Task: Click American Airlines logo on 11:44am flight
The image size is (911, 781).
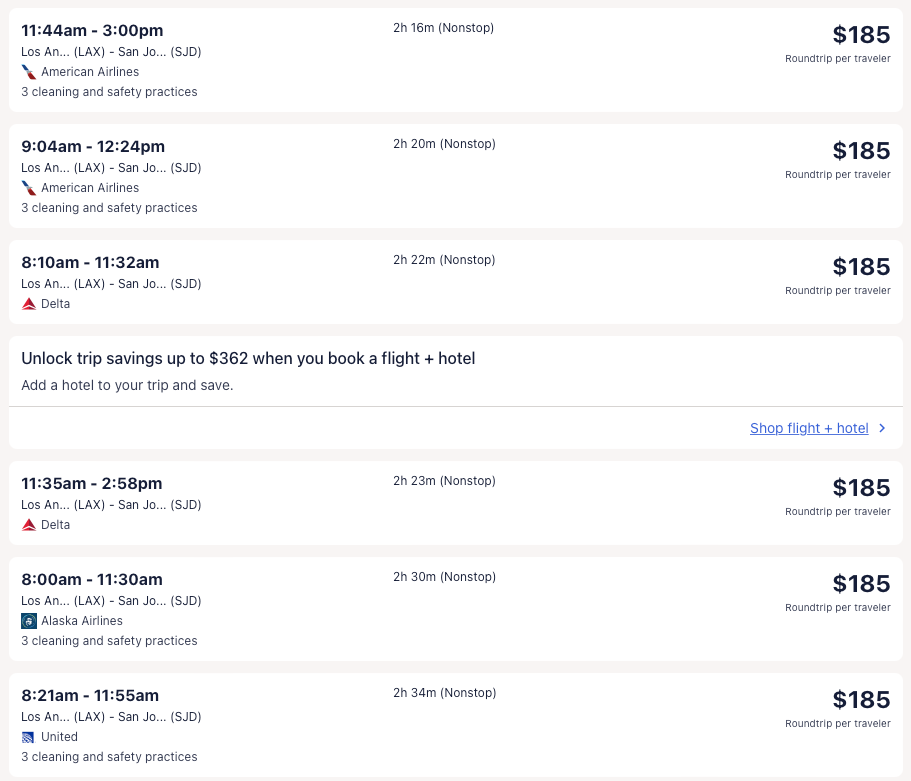Action: click(x=29, y=72)
